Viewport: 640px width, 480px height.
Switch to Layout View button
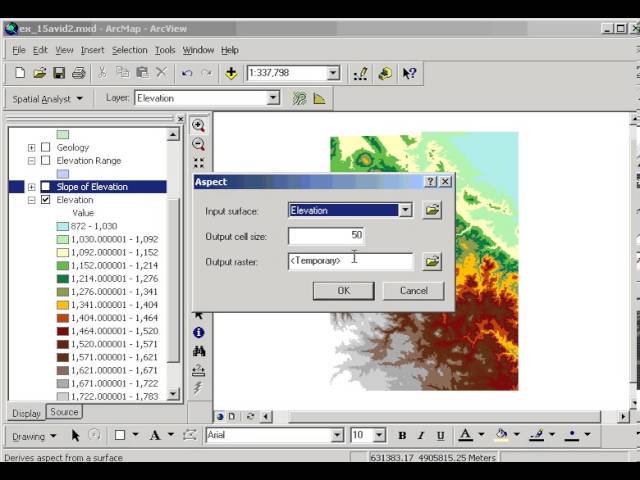click(232, 417)
